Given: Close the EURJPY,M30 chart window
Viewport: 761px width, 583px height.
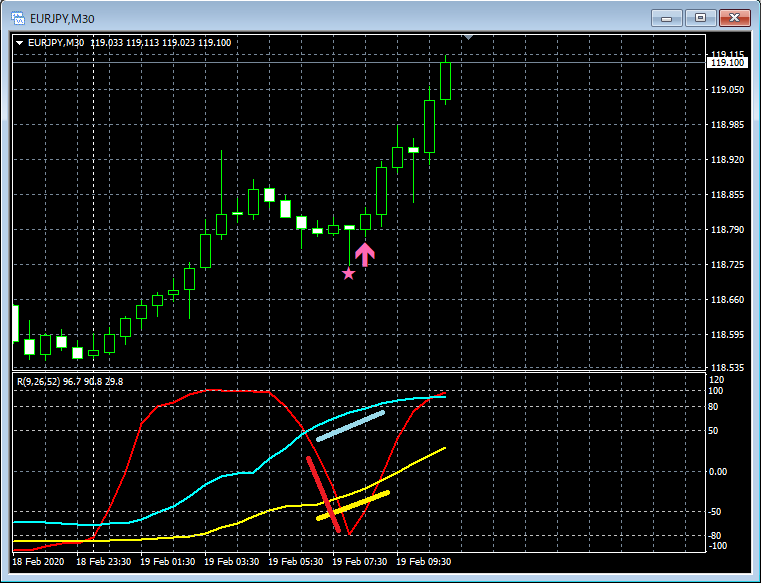Looking at the screenshot, I should [735, 18].
